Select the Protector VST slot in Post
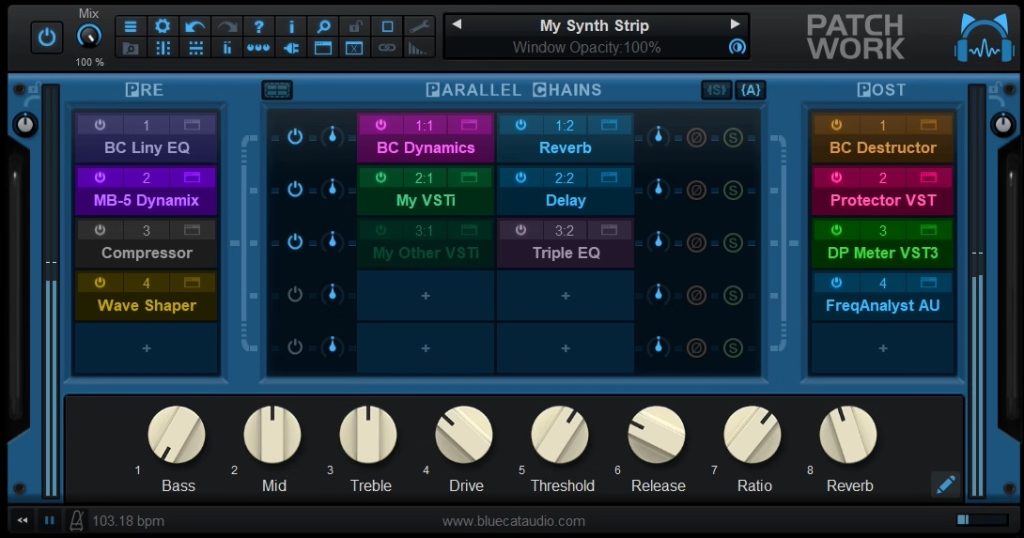This screenshot has height=538, width=1024. coord(882,200)
